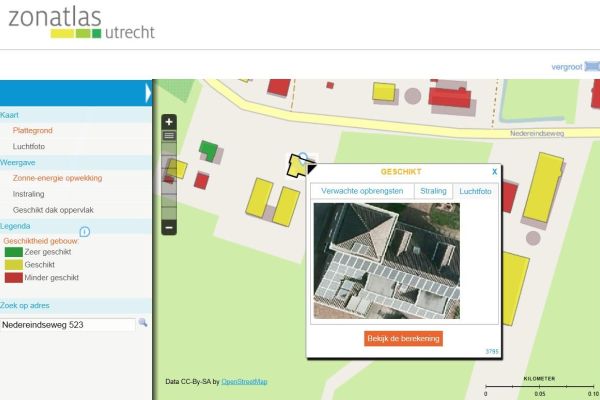Click the zoom out minus button
Viewport: 600px width, 400px height.
(169, 227)
